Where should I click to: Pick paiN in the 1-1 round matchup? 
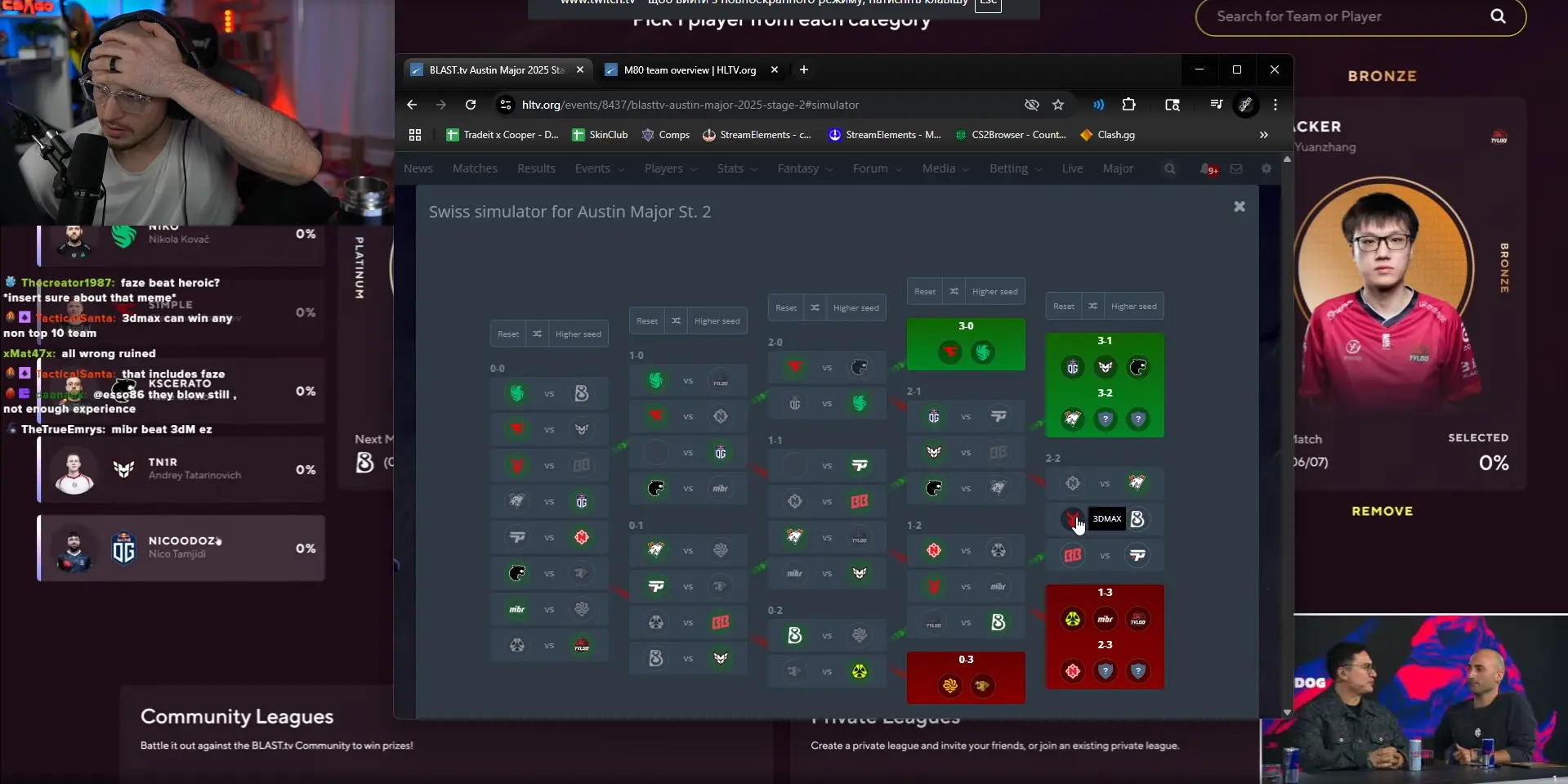pos(860,465)
